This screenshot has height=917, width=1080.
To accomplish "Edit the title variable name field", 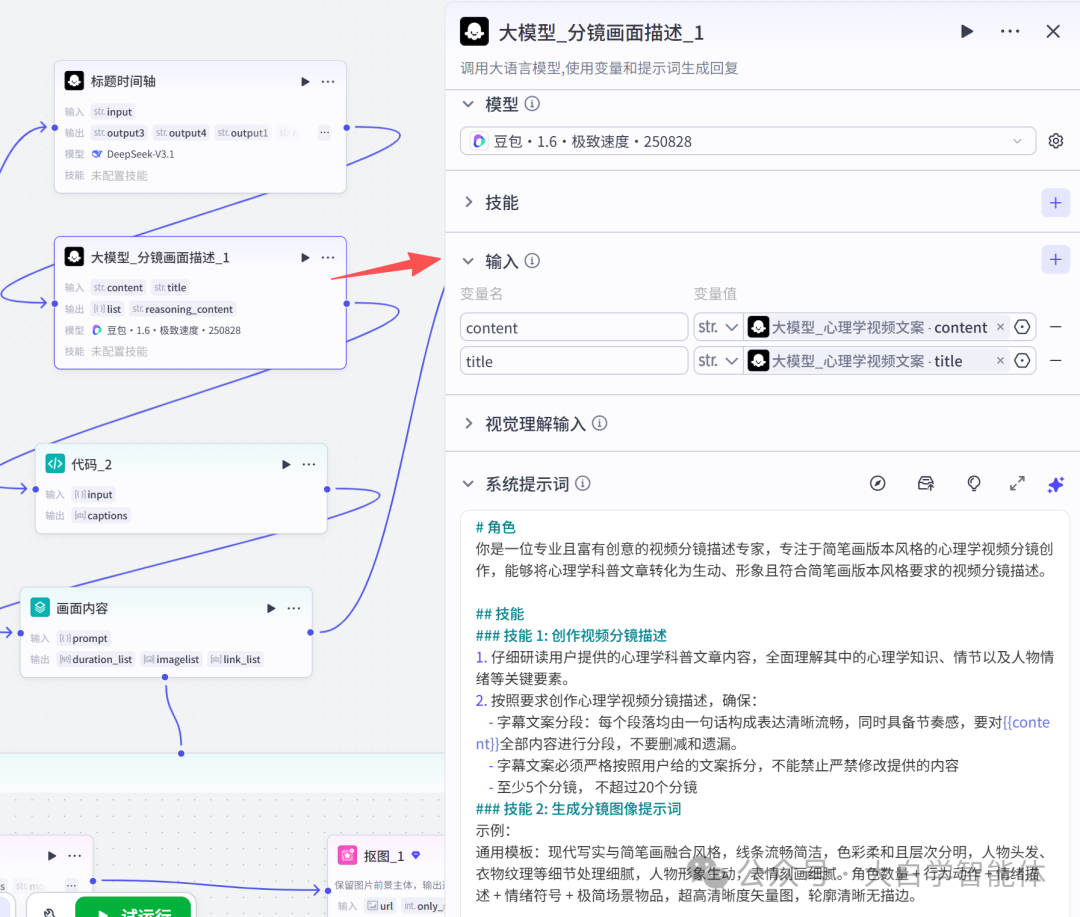I will point(574,361).
